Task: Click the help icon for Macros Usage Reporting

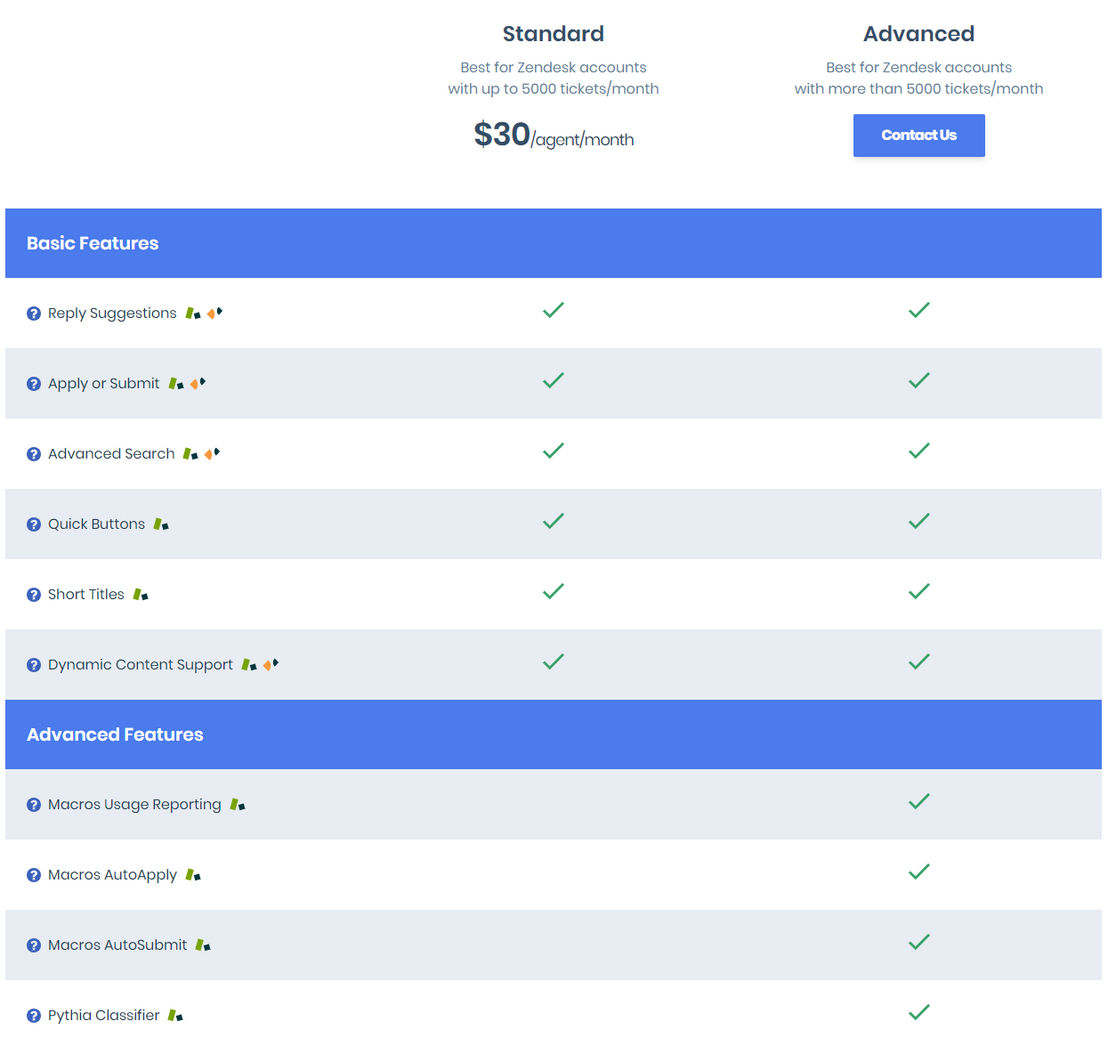Action: coord(34,805)
